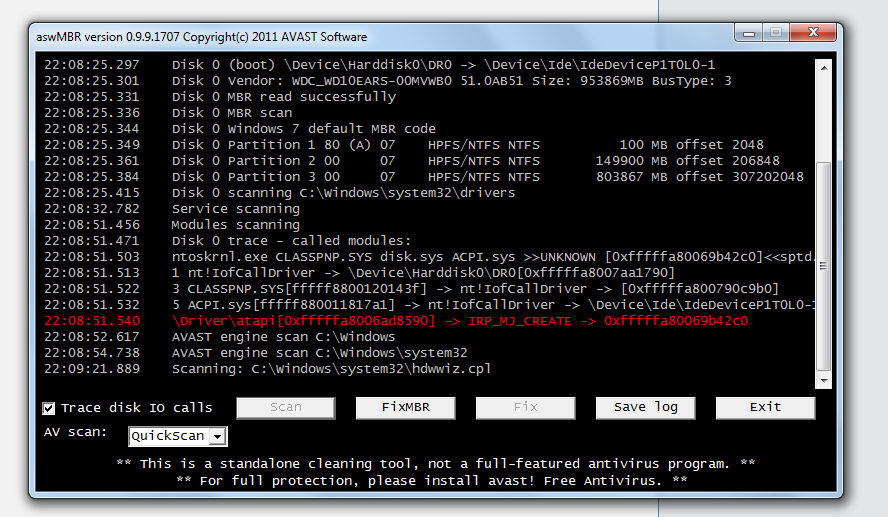Minimize the aswMBR window

(749, 33)
